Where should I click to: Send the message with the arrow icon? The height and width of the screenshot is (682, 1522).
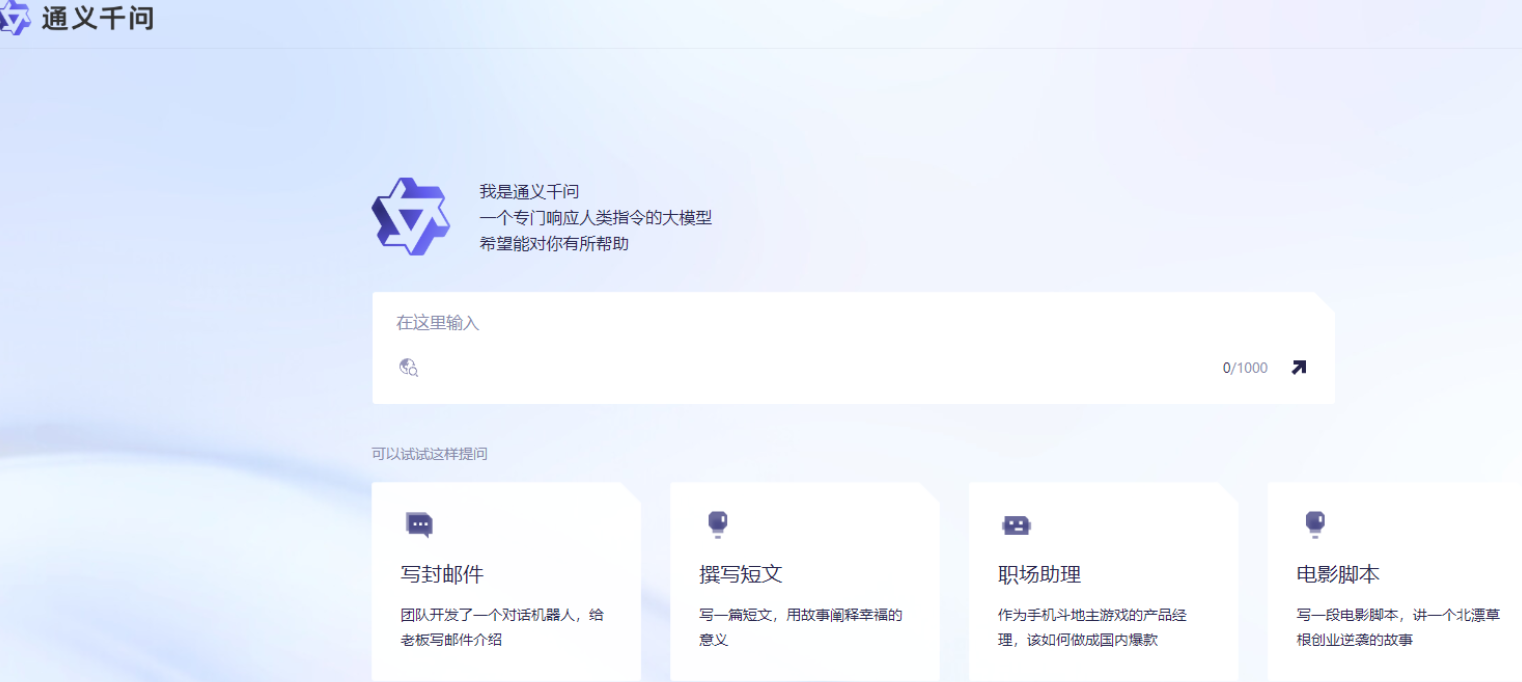tap(1298, 367)
